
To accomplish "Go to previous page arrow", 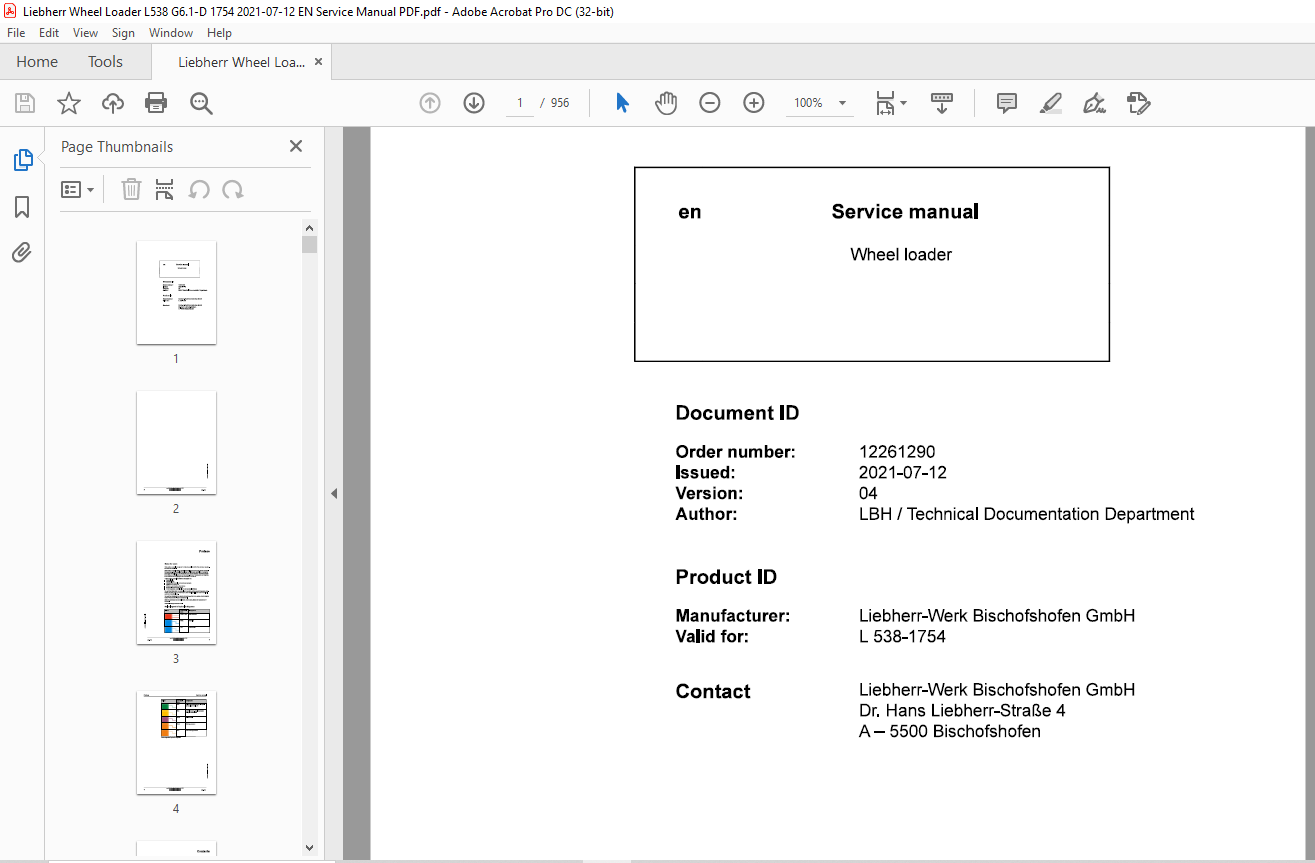I will click(x=430, y=103).
